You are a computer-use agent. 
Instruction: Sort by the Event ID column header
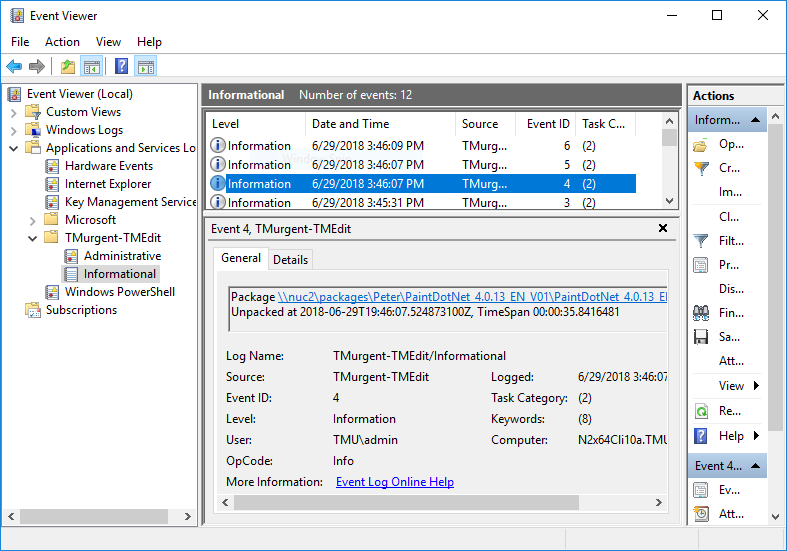(x=546, y=124)
